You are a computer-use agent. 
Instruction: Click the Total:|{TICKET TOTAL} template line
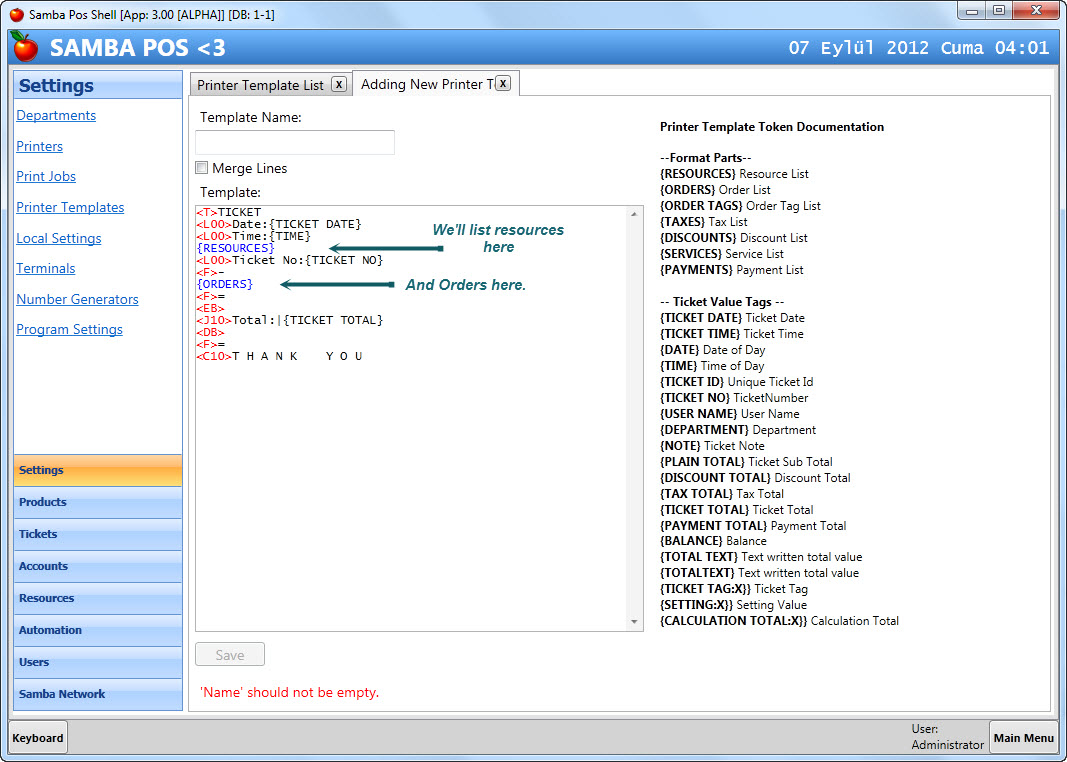coord(290,320)
